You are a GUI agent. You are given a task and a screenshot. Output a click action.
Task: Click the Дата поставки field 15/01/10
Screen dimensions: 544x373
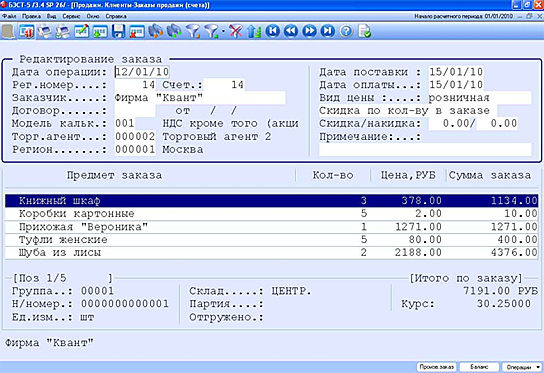click(456, 72)
